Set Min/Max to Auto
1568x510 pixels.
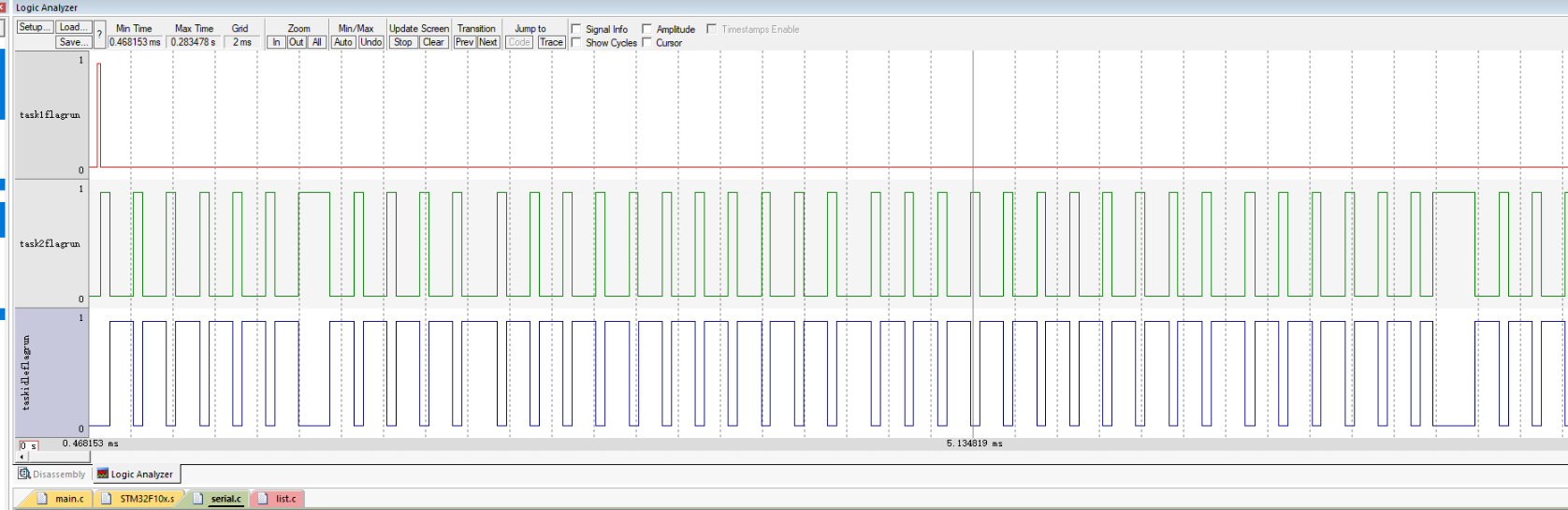(x=343, y=42)
